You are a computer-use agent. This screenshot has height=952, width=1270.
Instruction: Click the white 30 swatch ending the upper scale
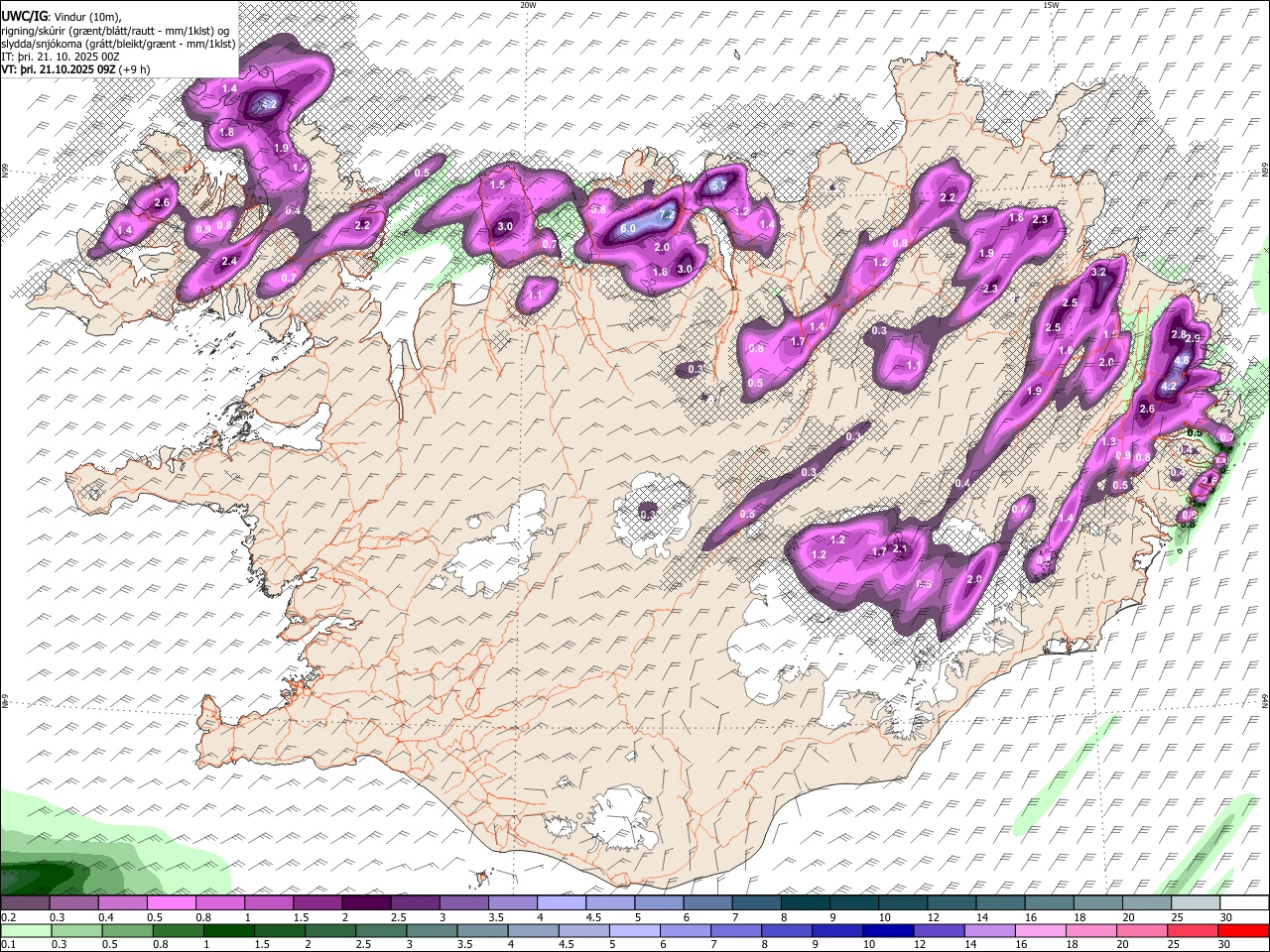[x=1244, y=903]
